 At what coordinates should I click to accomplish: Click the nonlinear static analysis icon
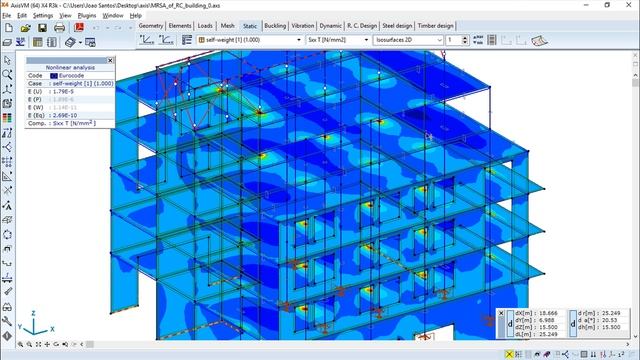click(x=166, y=40)
